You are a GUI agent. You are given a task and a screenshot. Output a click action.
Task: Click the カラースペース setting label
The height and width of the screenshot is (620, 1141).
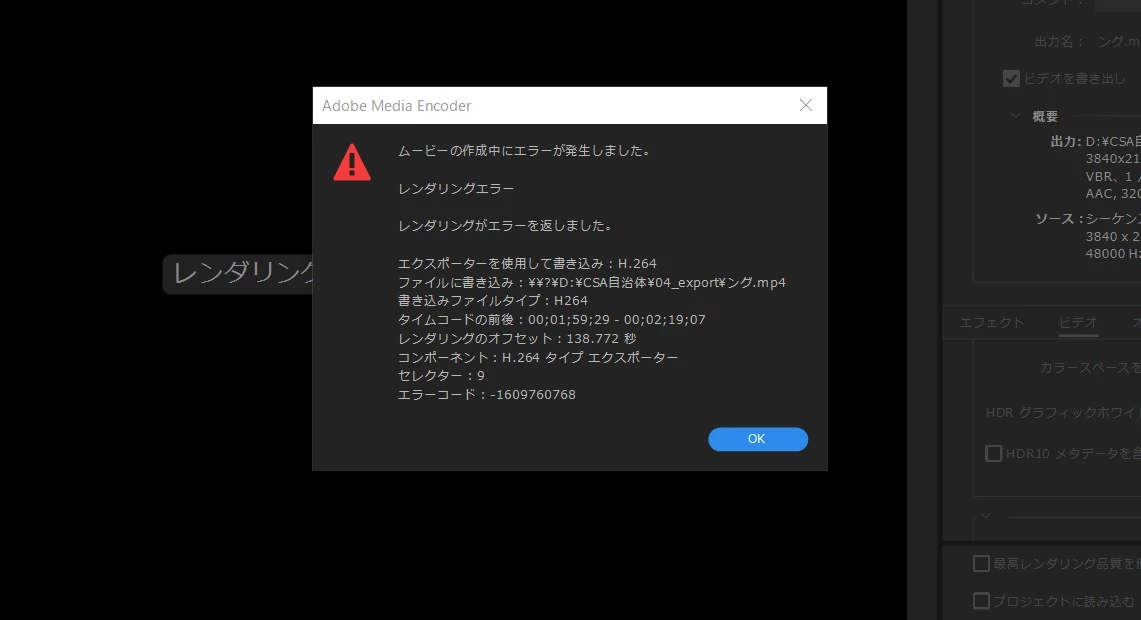[x=1090, y=368]
